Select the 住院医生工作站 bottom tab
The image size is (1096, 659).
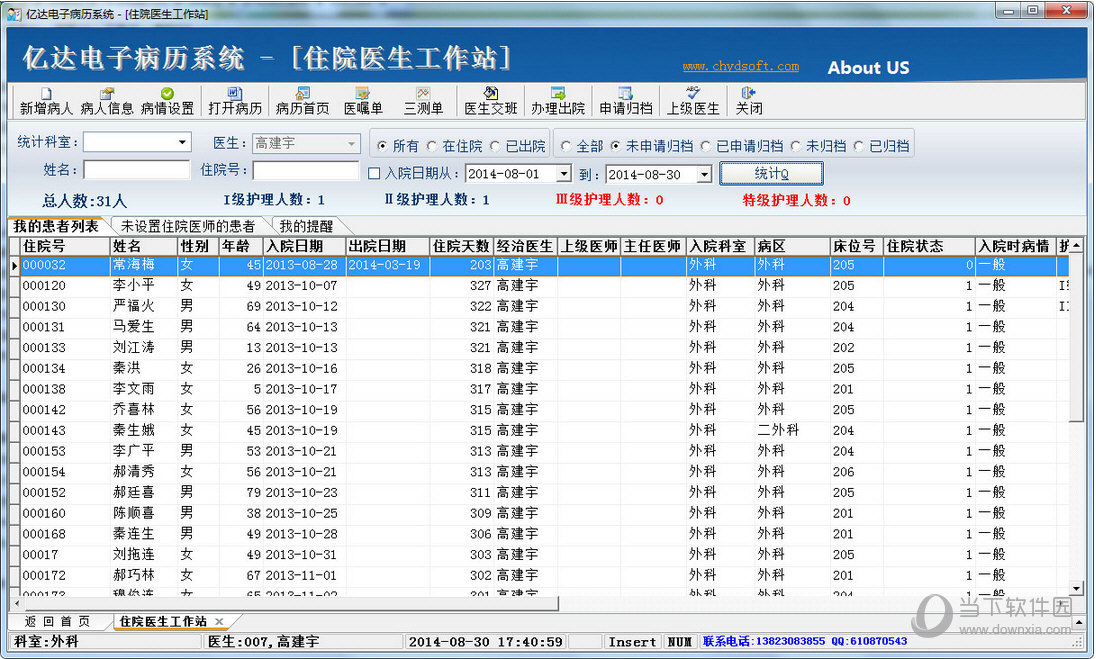tap(163, 621)
